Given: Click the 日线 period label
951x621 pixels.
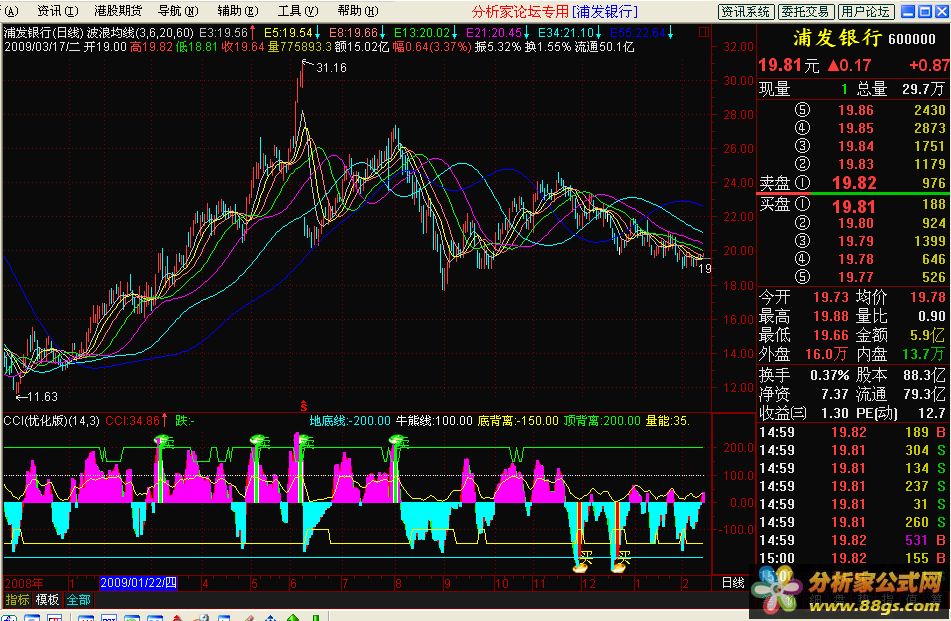Looking at the screenshot, I should pyautogui.click(x=733, y=583).
